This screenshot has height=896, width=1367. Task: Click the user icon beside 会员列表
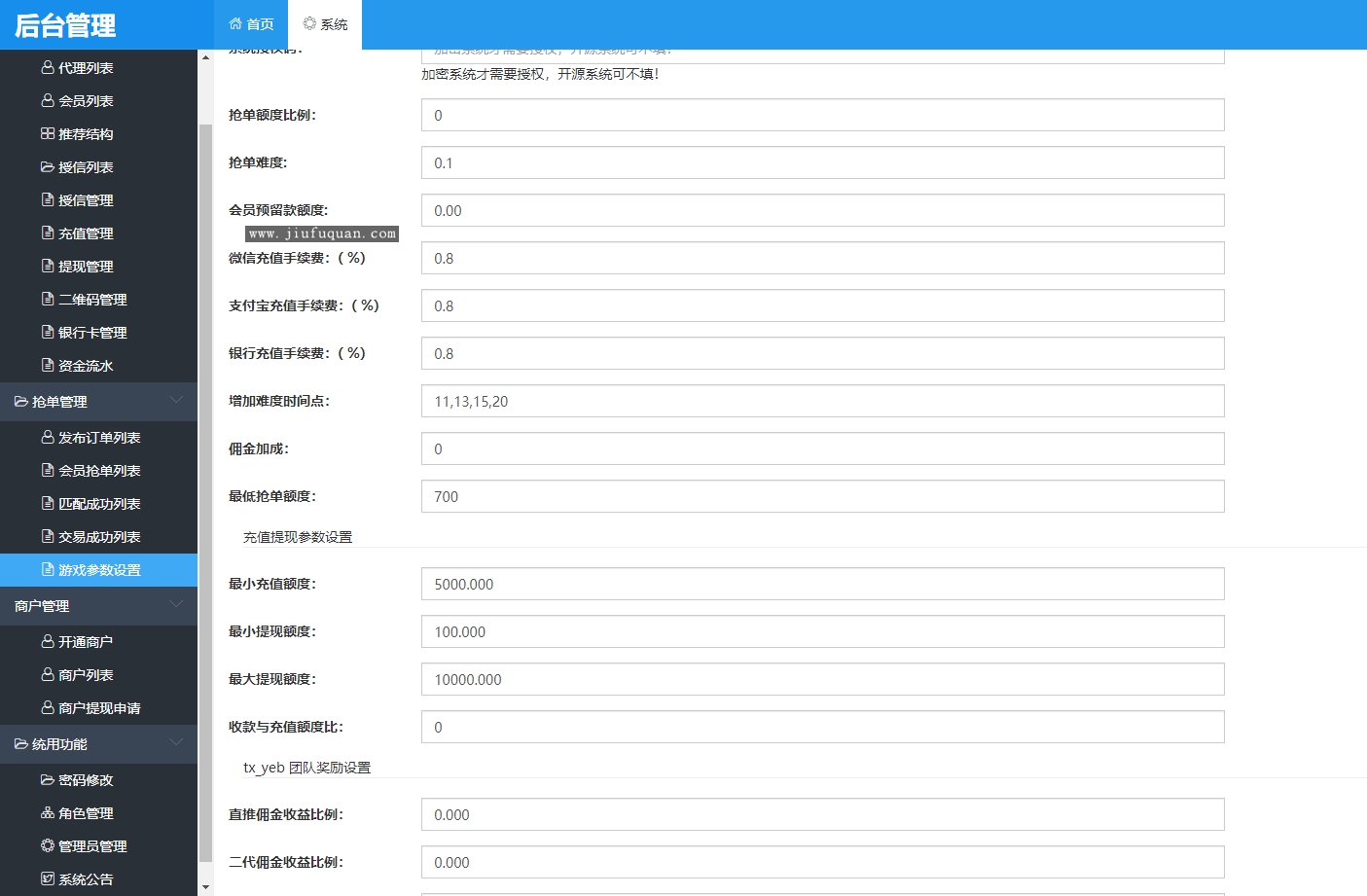[48, 101]
